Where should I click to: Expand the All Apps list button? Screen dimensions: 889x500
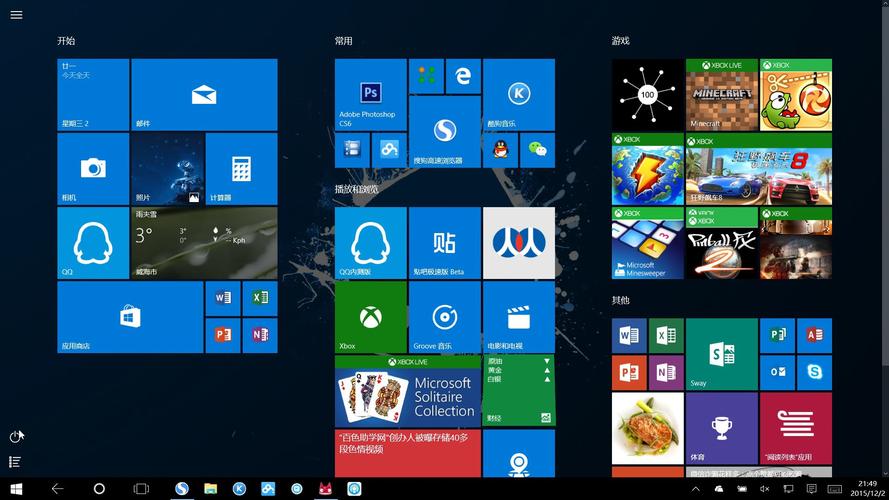pos(16,462)
